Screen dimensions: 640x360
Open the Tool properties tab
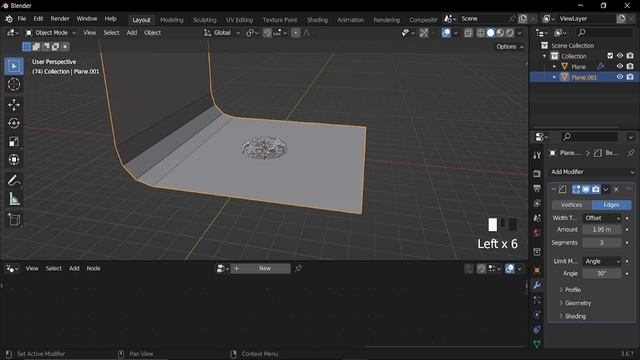[537, 155]
